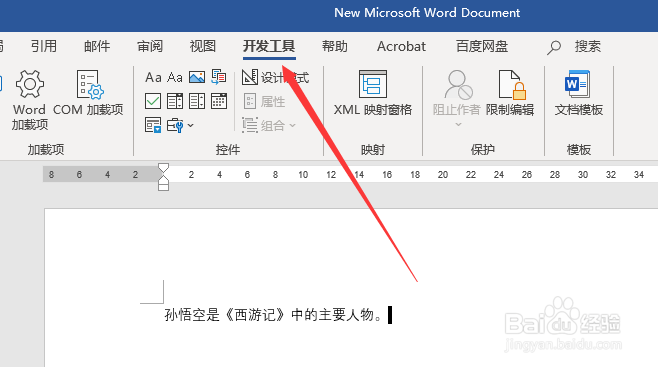Open the legacy tools toolbox icon
This screenshot has height=367, width=658.
[x=175, y=125]
